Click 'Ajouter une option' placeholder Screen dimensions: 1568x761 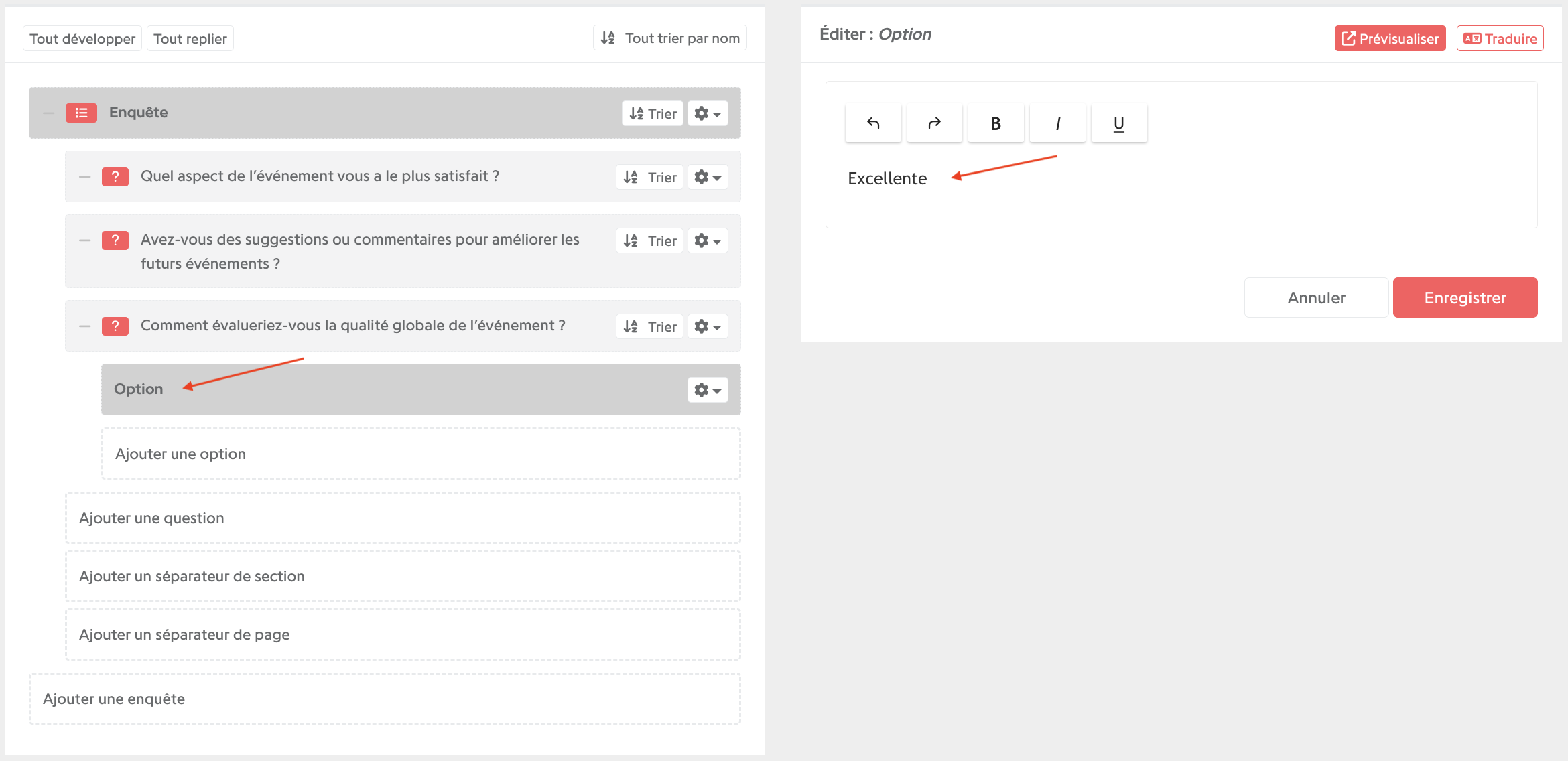(x=421, y=454)
